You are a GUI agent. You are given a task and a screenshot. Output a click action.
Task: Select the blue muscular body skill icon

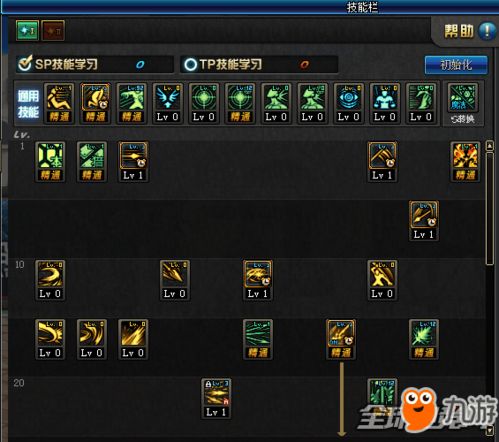tap(385, 103)
